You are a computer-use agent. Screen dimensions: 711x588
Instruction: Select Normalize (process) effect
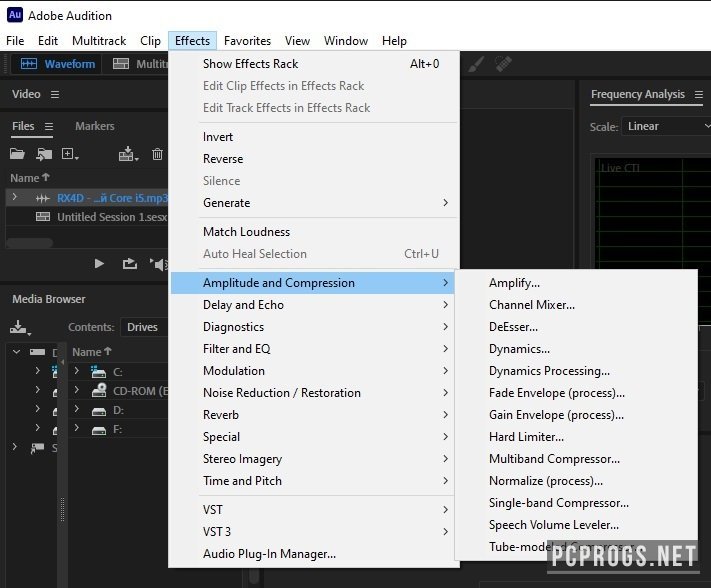coord(577,481)
